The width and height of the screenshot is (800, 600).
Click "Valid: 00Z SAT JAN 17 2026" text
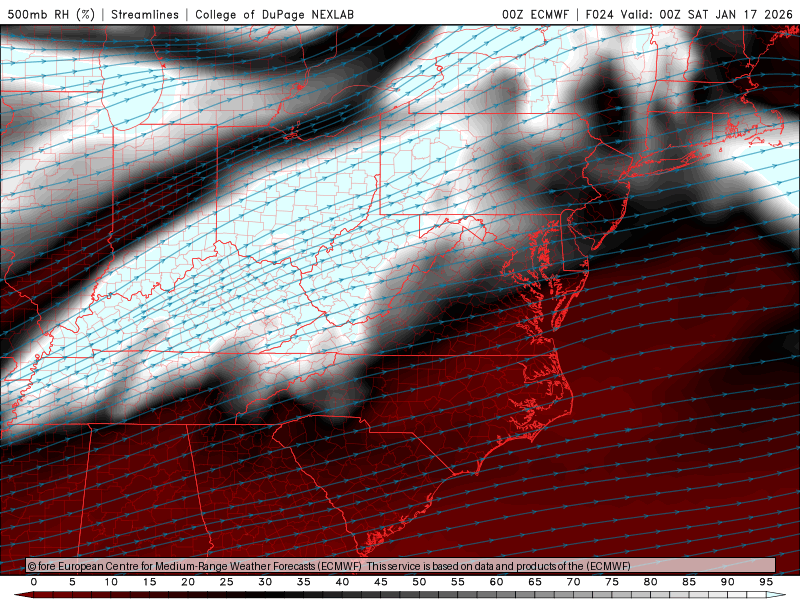click(x=707, y=14)
